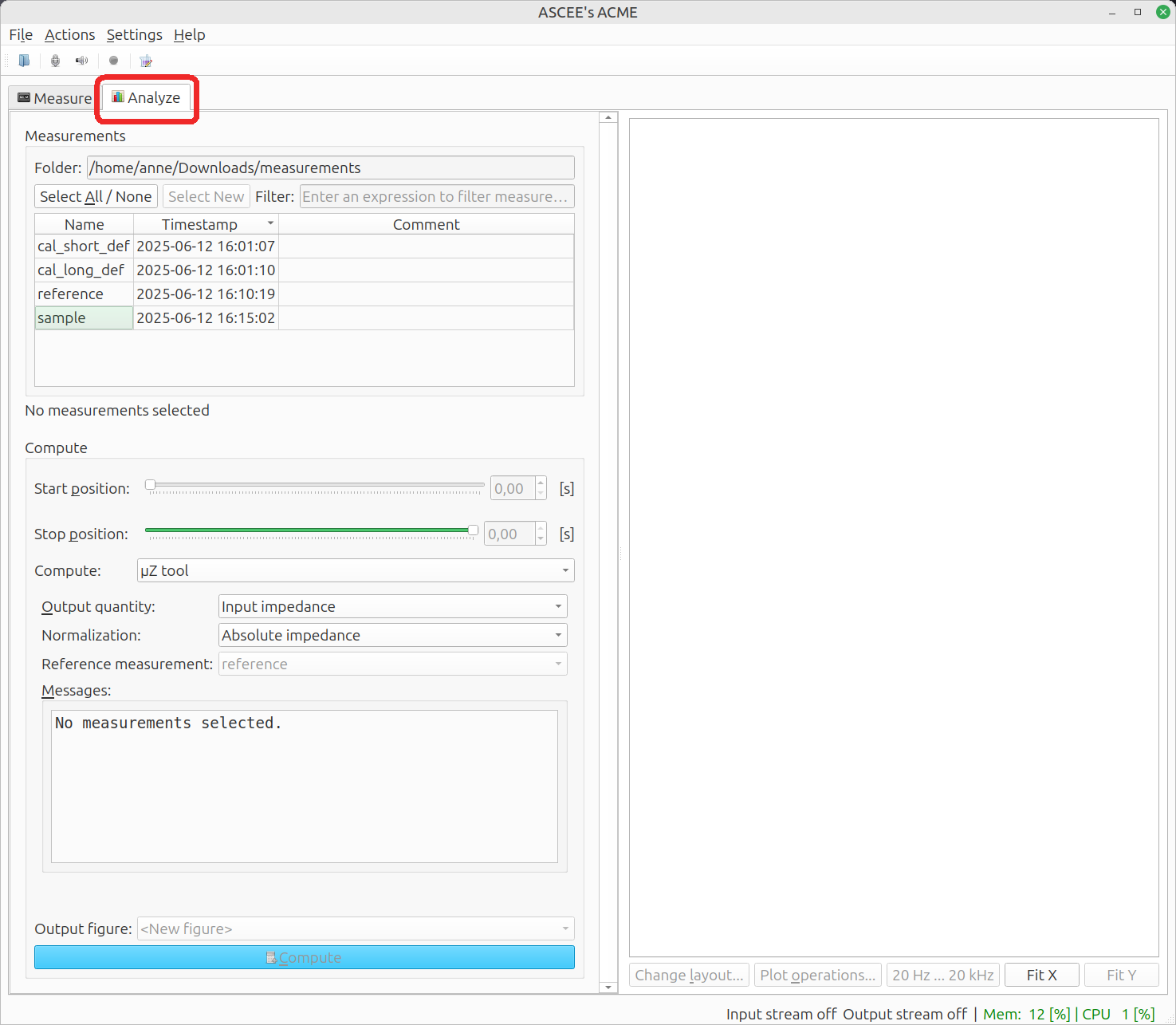Click the scroll up arrow of left panel

pyautogui.click(x=608, y=117)
